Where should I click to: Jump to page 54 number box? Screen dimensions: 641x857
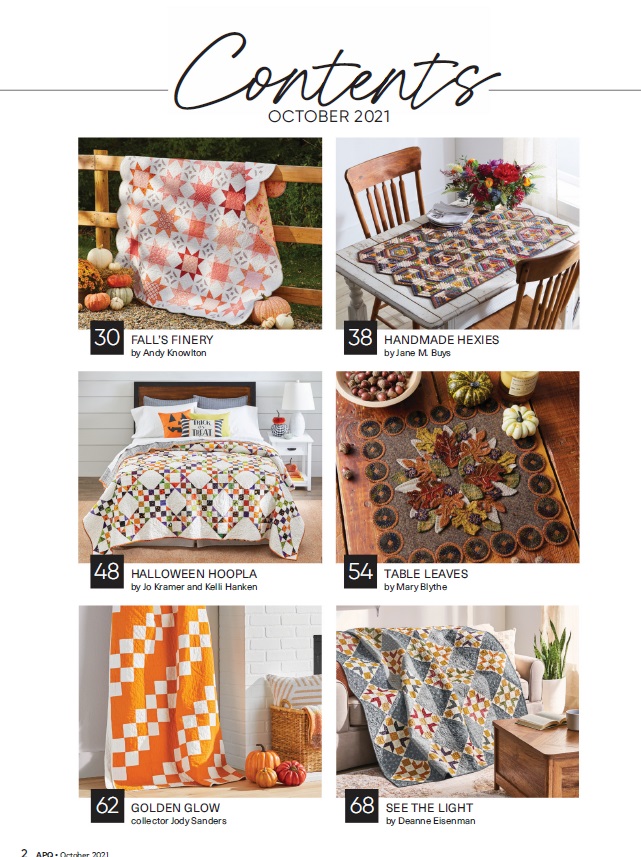pyautogui.click(x=361, y=572)
